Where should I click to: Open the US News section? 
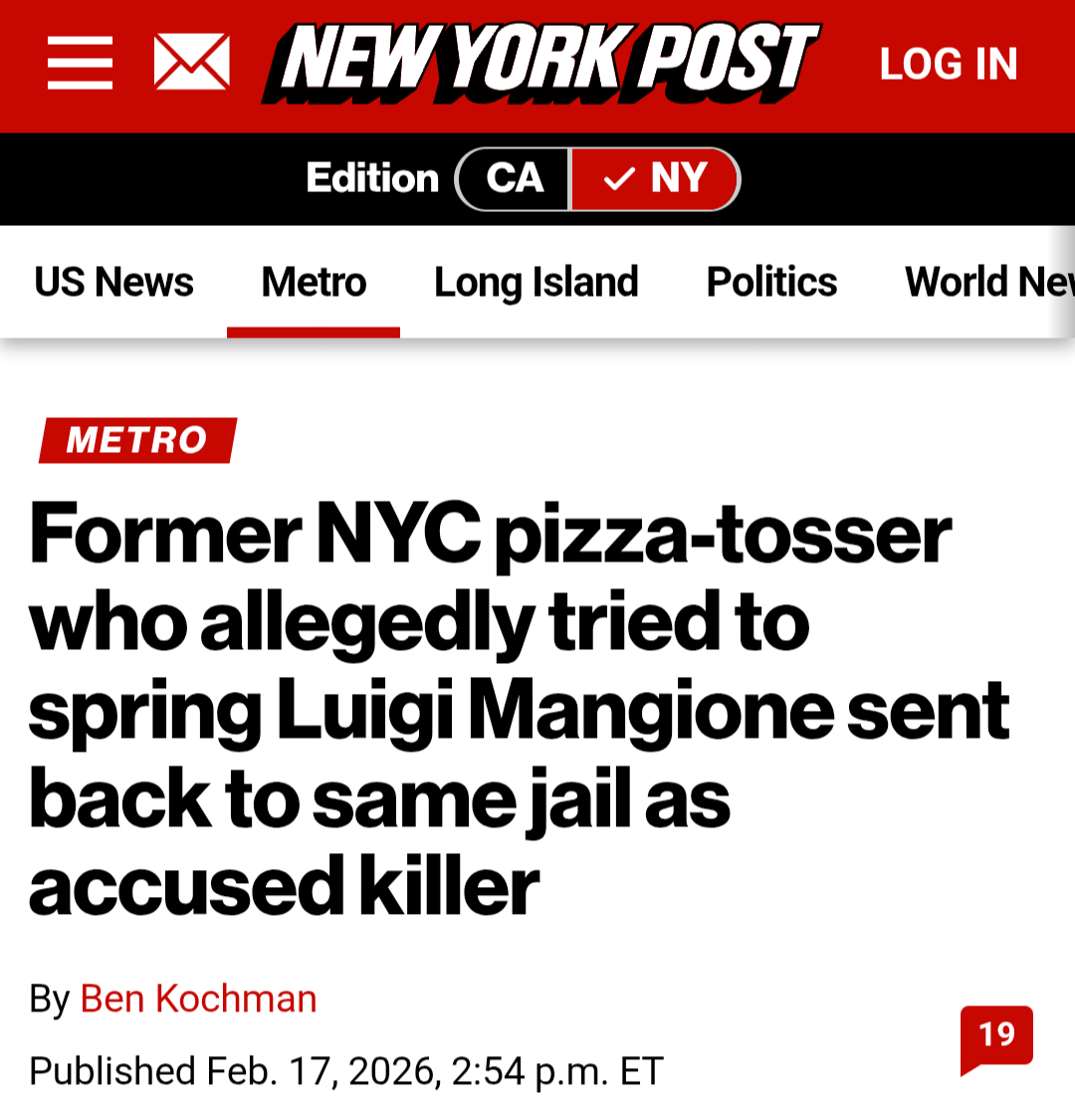point(113,283)
